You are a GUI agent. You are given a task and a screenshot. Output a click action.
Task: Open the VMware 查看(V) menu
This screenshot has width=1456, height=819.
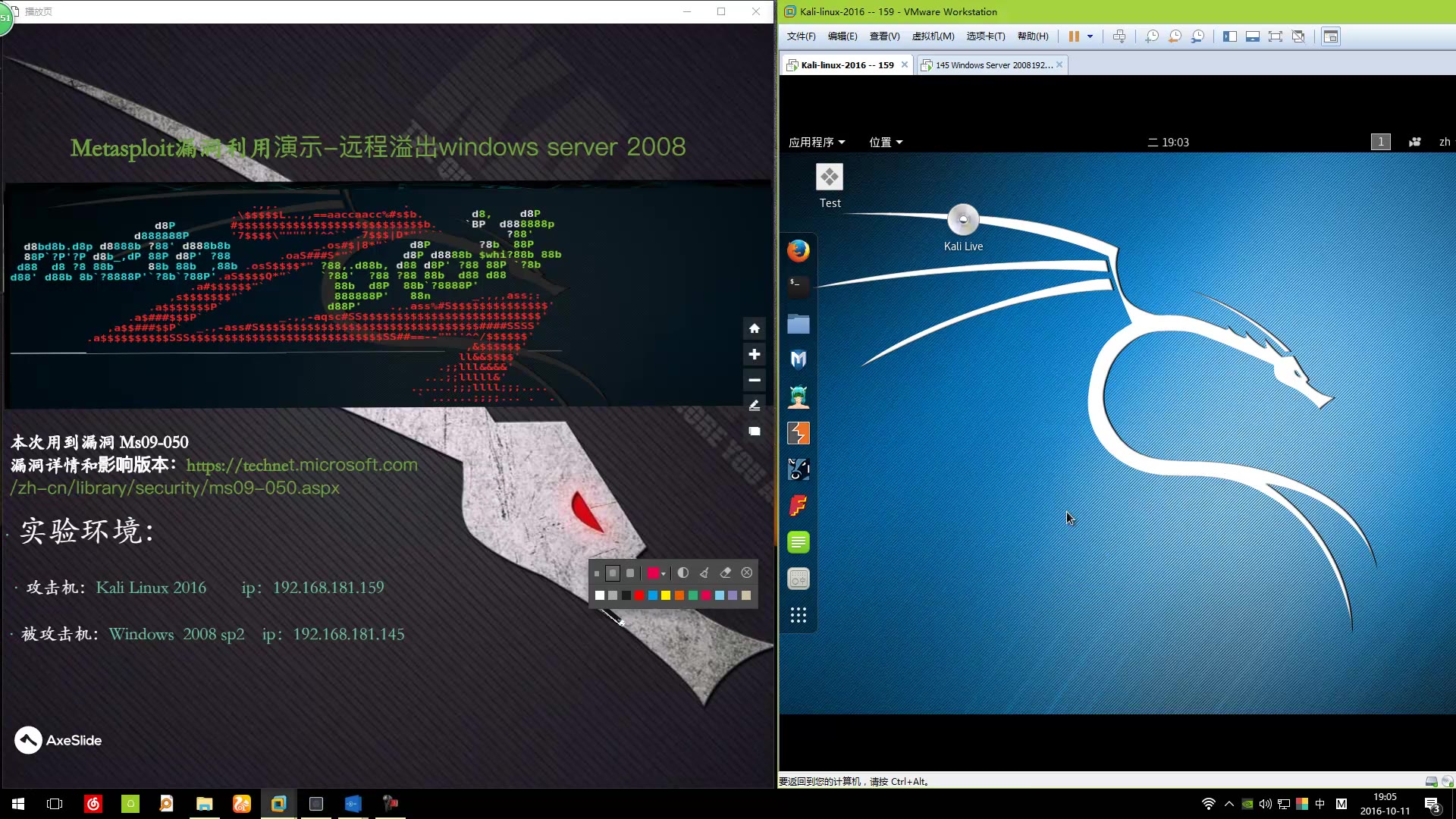(884, 36)
